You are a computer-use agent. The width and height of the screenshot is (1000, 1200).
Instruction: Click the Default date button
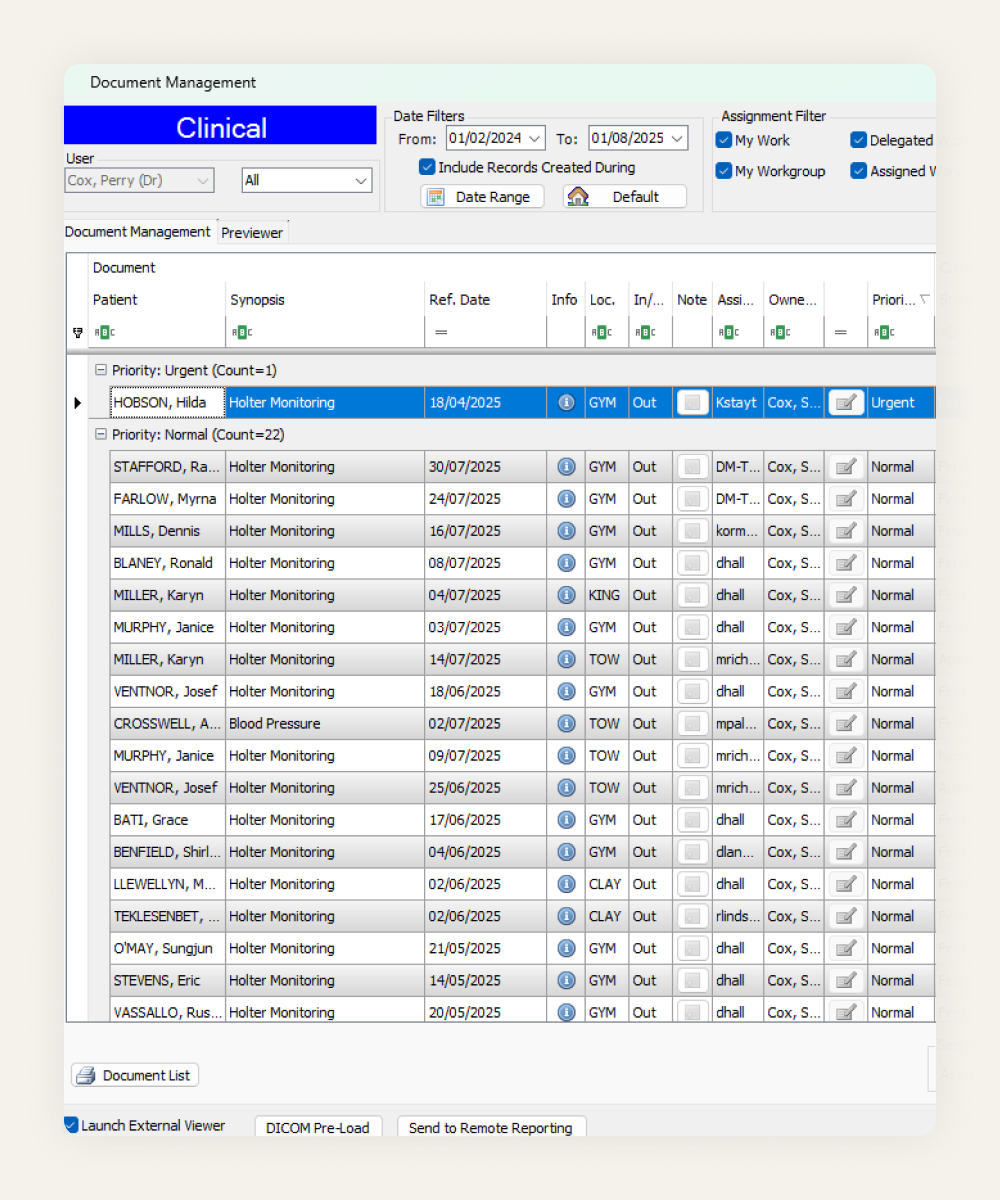(x=625, y=197)
